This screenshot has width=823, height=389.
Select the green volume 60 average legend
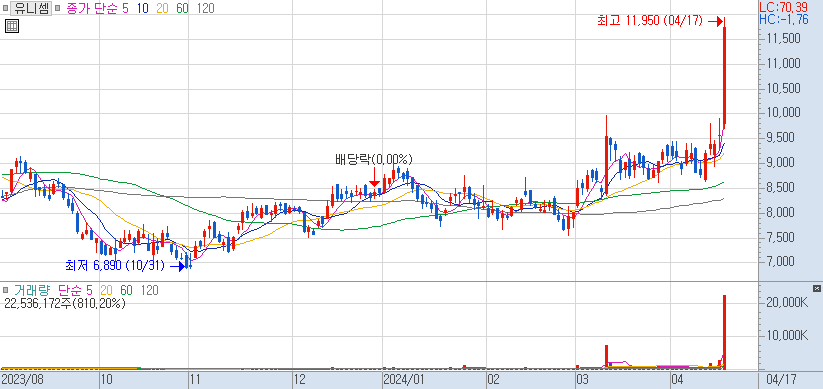pyautogui.click(x=126, y=290)
